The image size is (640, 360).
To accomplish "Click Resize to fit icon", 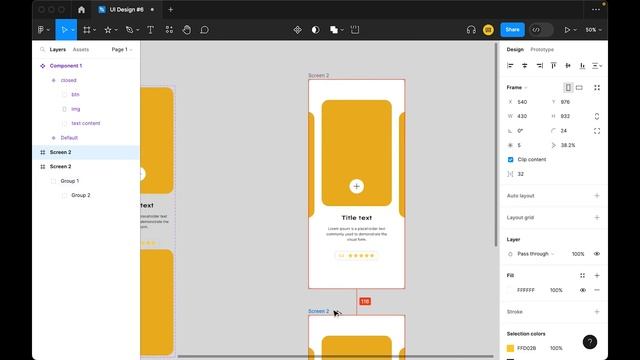I will pyautogui.click(x=597, y=87).
